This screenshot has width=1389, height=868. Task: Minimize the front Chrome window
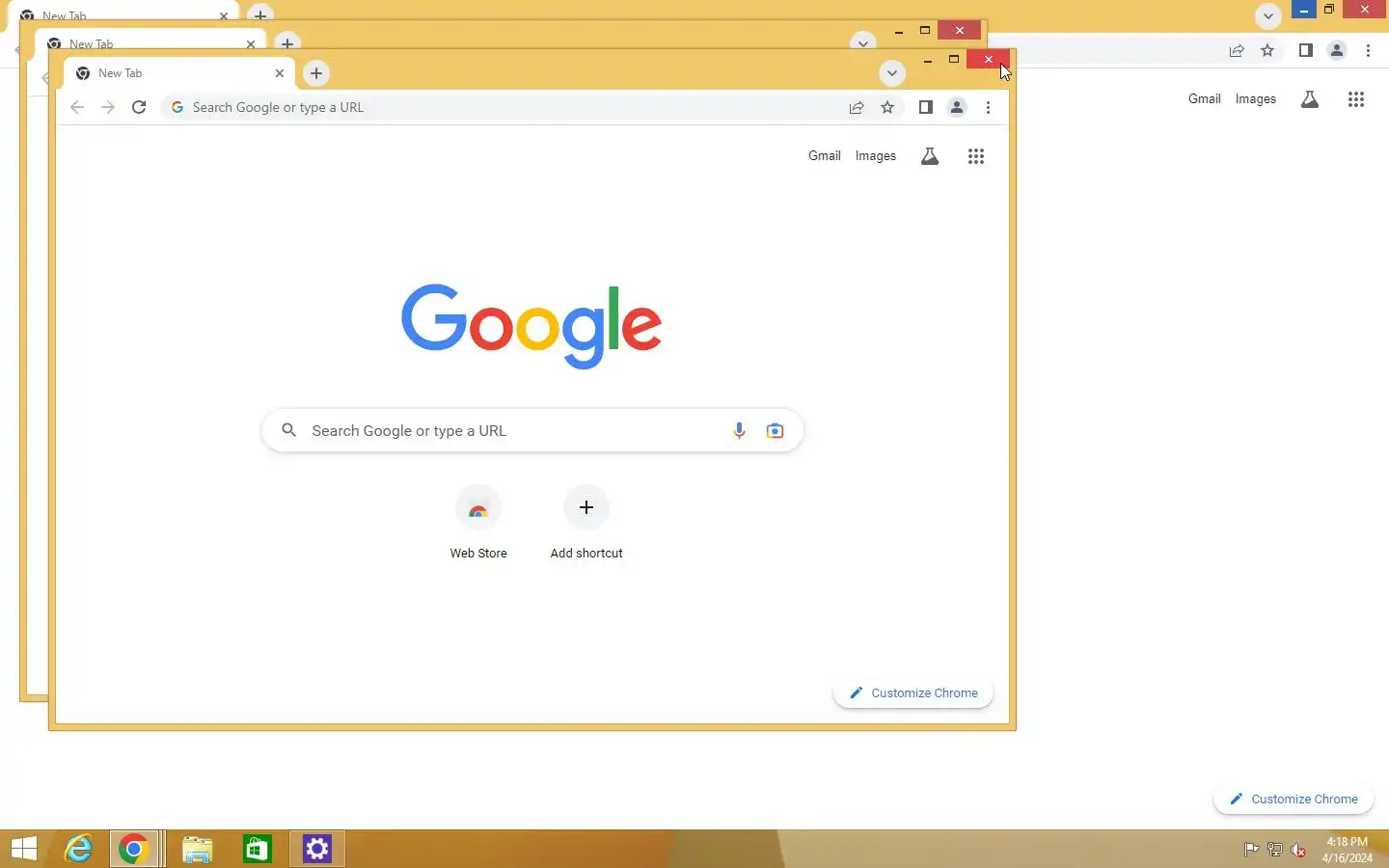927,60
